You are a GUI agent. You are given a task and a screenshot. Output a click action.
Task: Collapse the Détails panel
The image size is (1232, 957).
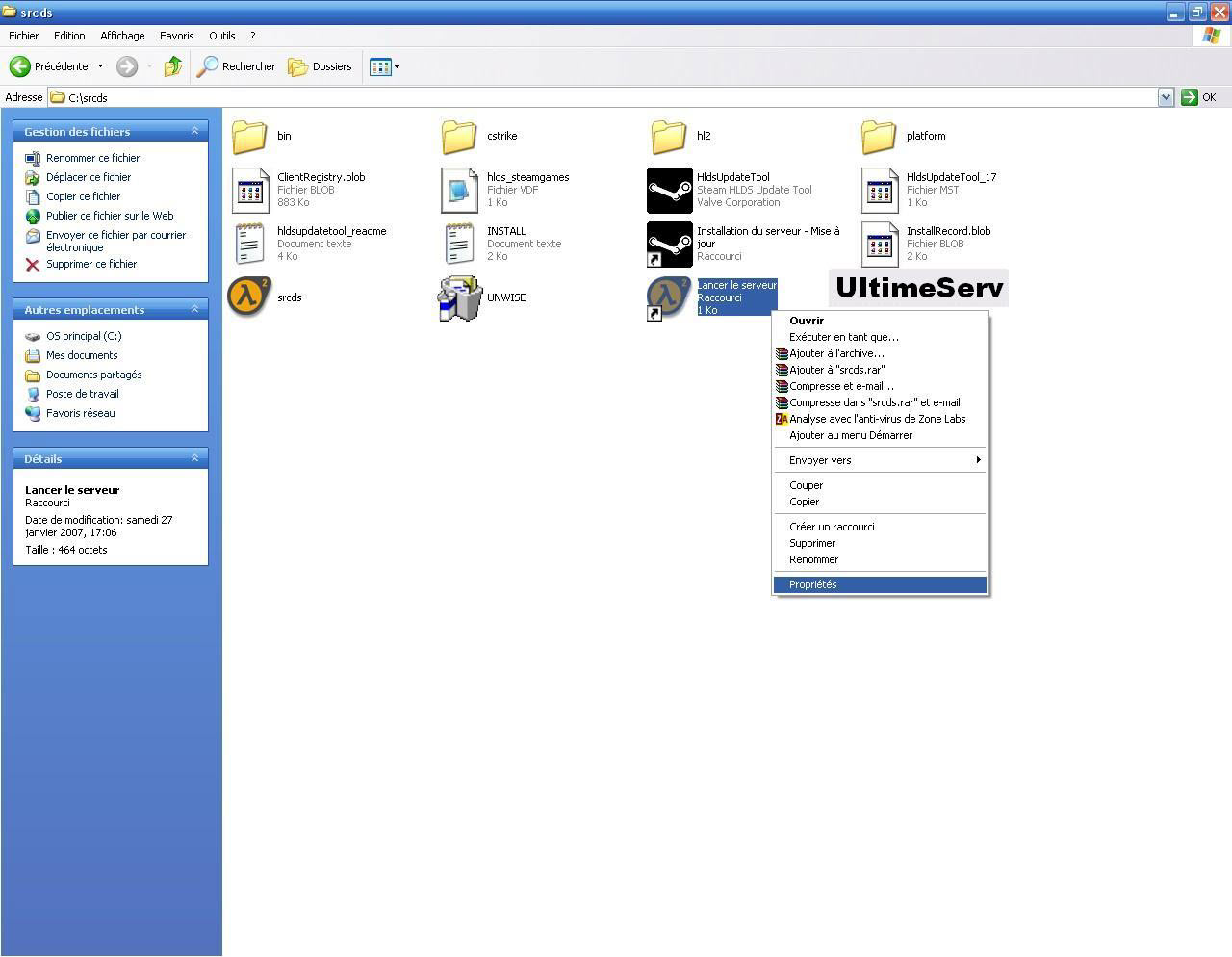coord(194,458)
